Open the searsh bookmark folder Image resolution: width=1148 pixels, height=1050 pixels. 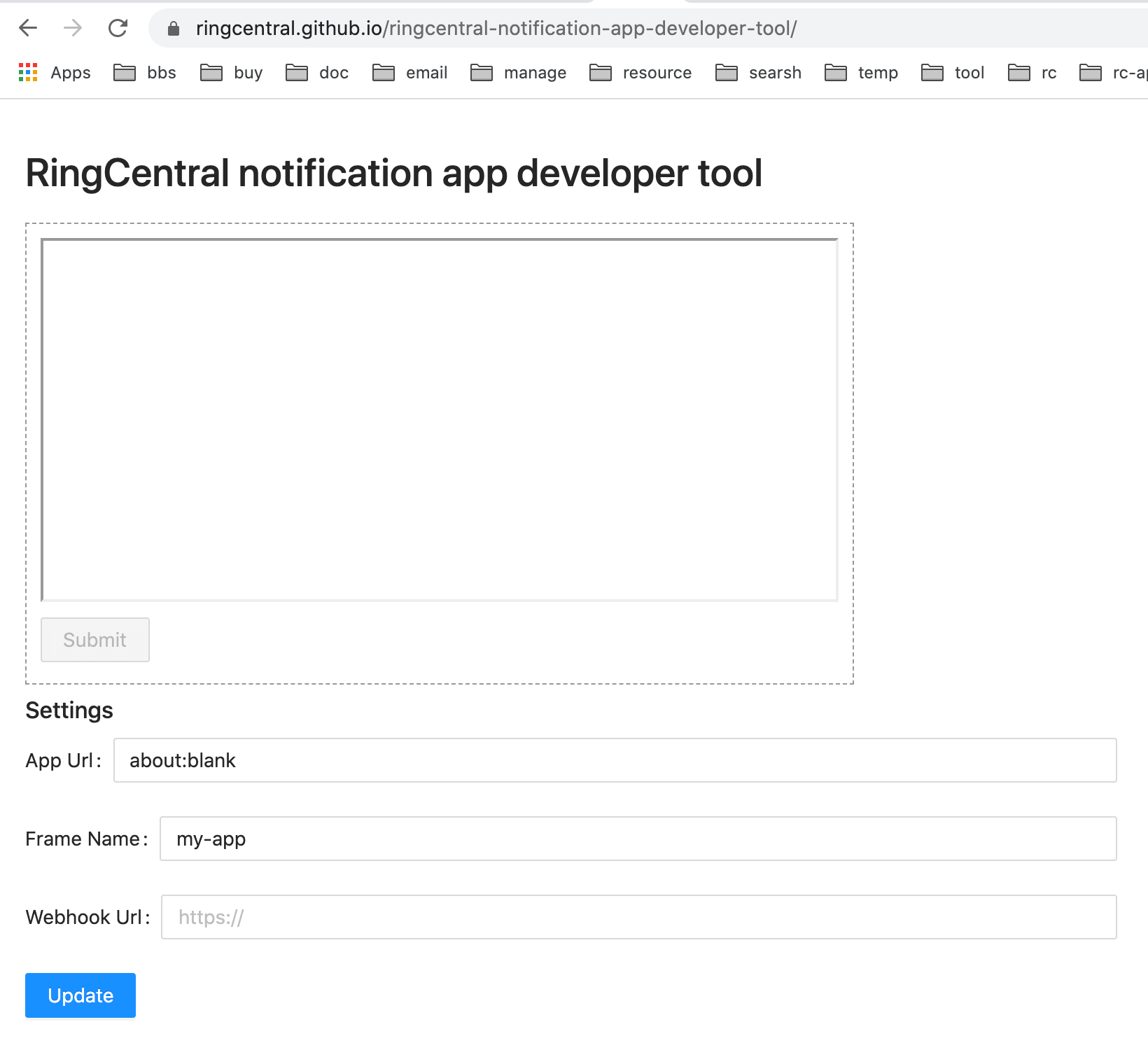(758, 73)
